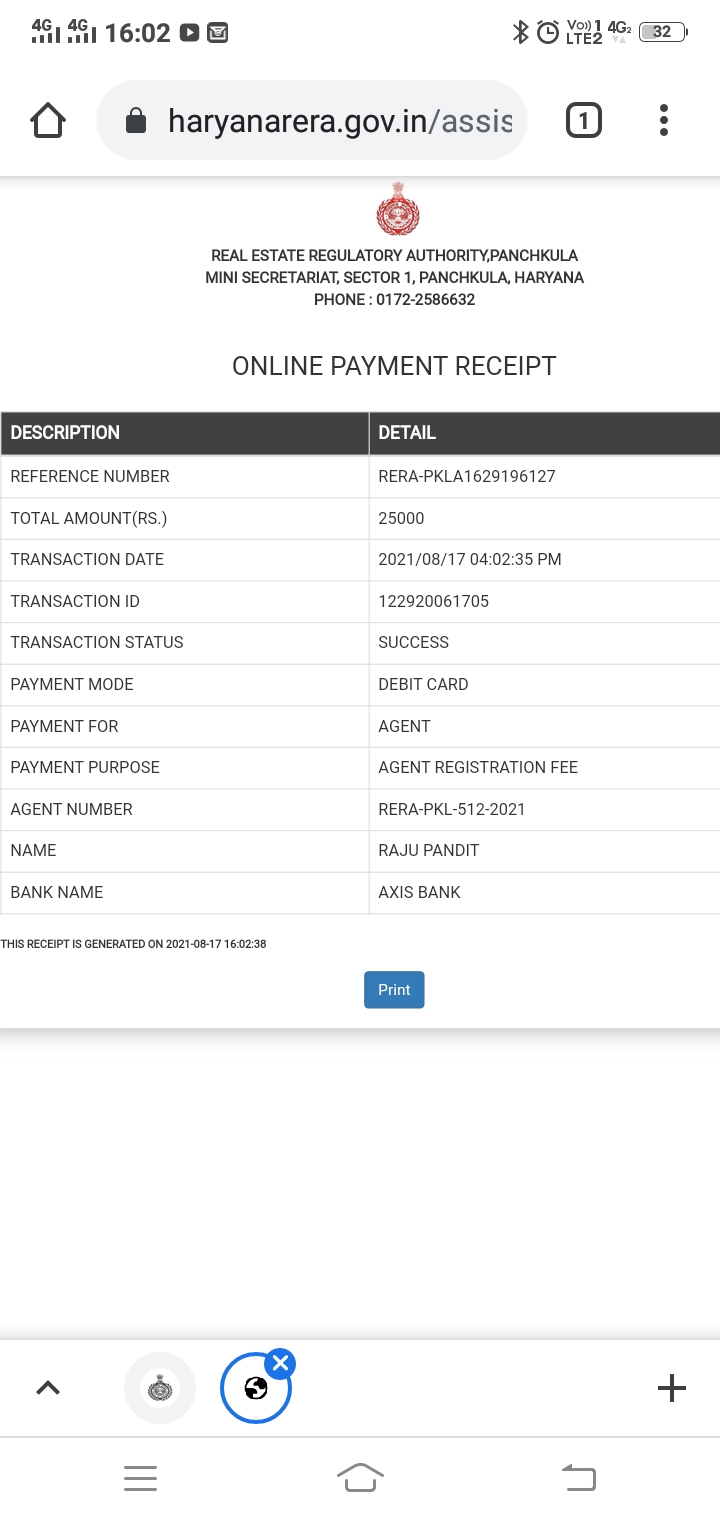Open the three-dot browser menu
Viewport: 720px width, 1520px height.
663,121
